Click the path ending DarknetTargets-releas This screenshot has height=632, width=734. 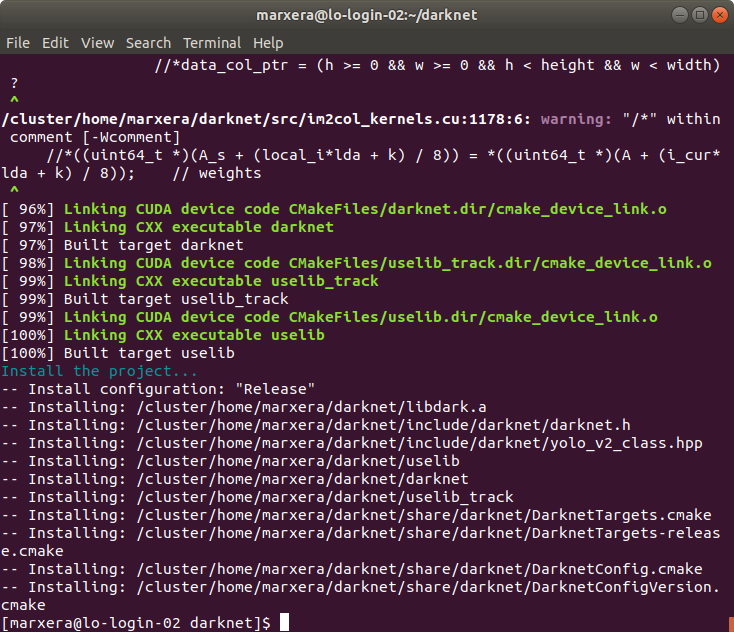[x=428, y=533]
